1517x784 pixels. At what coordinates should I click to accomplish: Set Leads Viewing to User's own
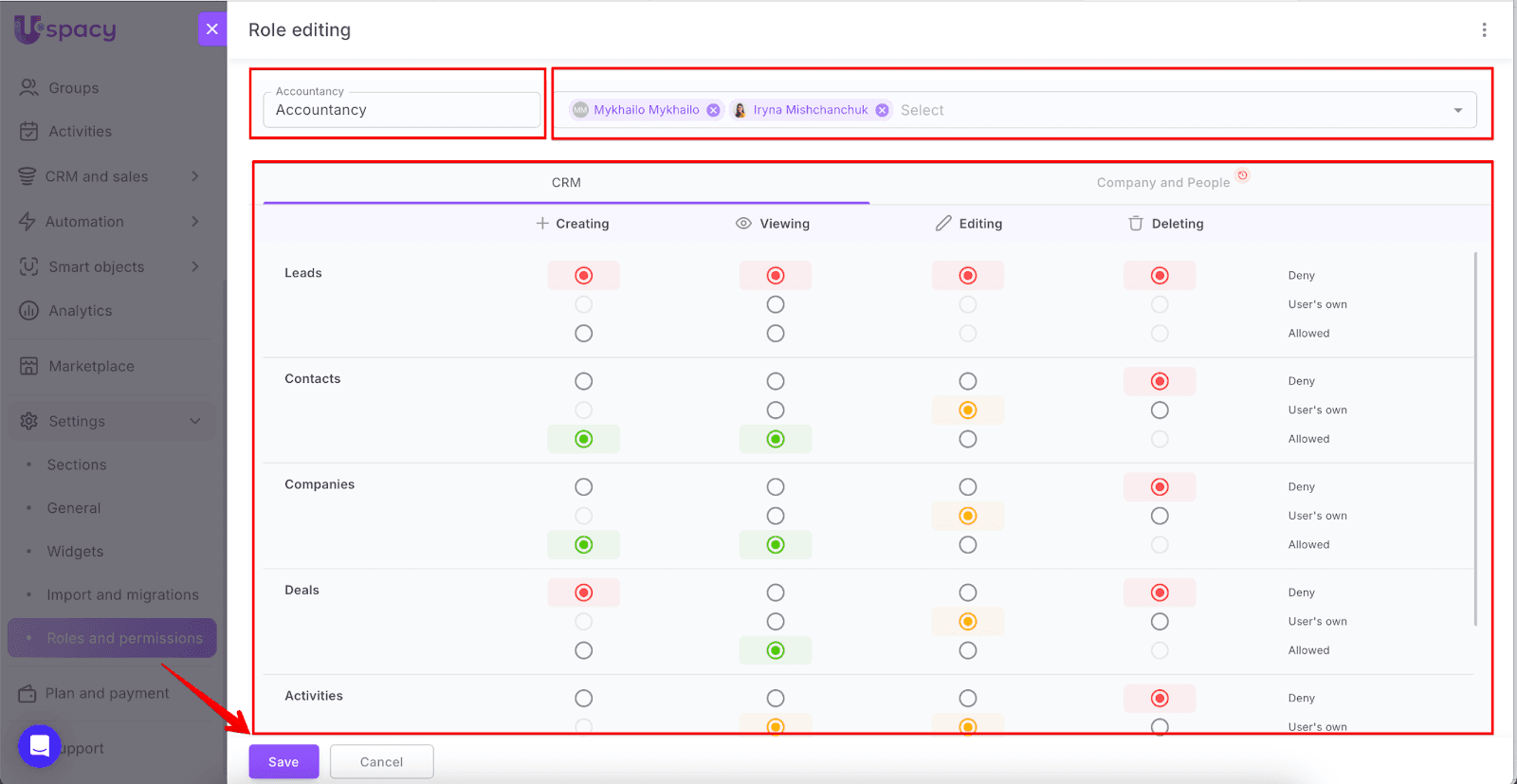coord(776,304)
